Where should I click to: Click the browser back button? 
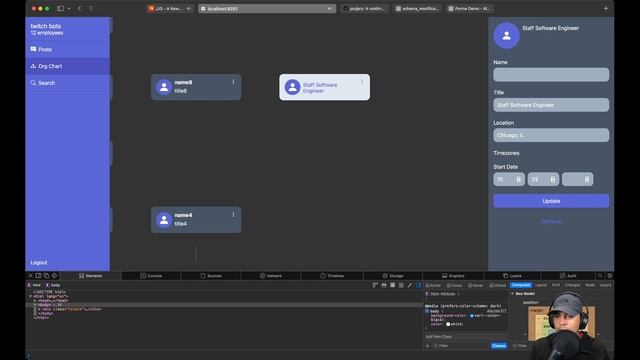click(x=79, y=9)
